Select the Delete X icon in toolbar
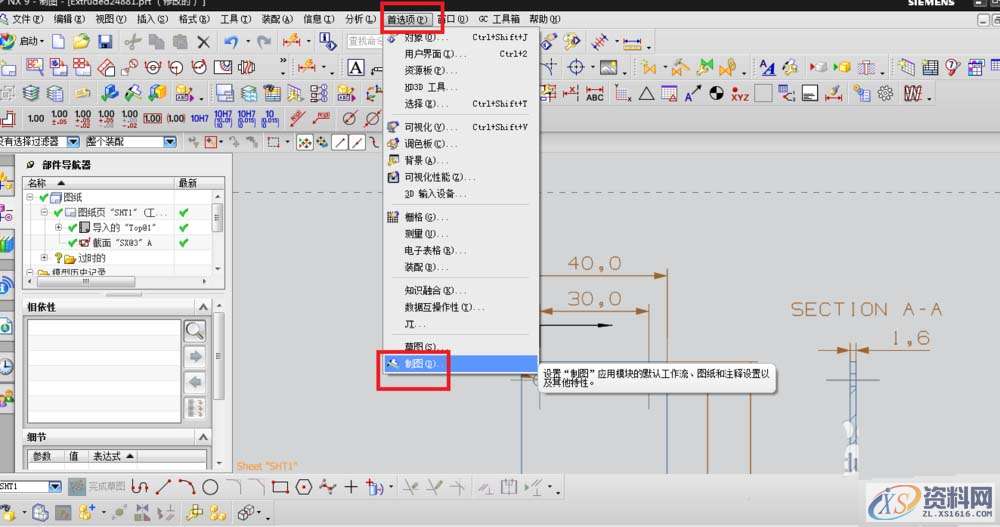Viewport: 1000px width, 527px height. [204, 41]
